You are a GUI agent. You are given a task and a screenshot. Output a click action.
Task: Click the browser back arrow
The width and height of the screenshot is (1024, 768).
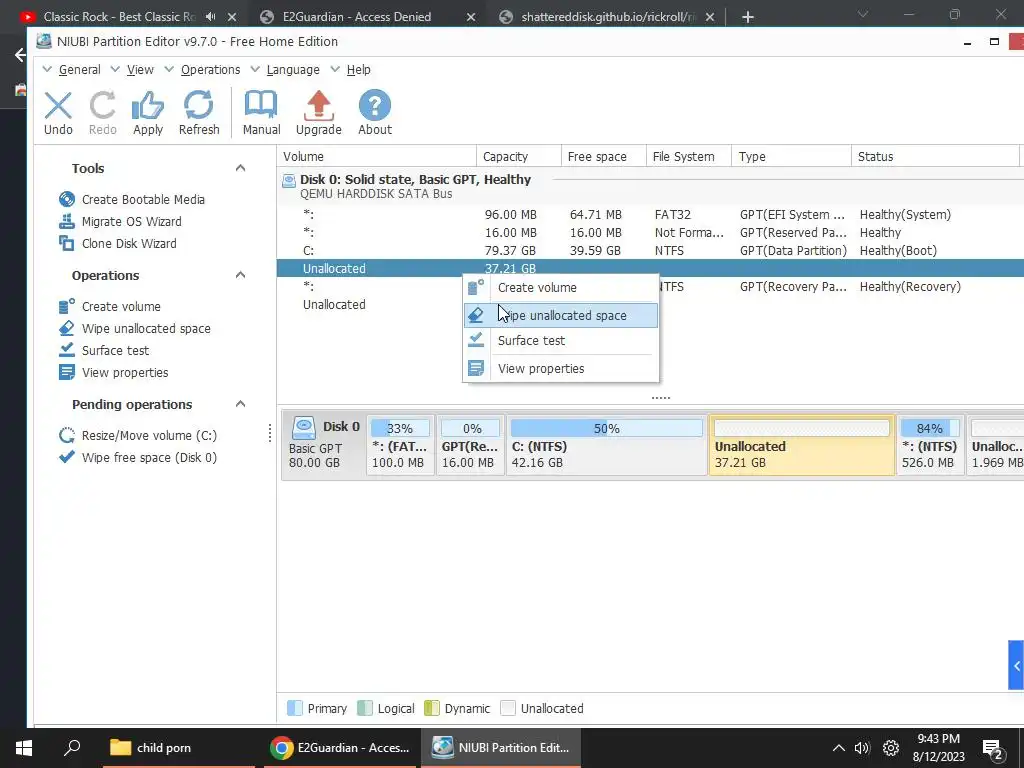click(20, 55)
